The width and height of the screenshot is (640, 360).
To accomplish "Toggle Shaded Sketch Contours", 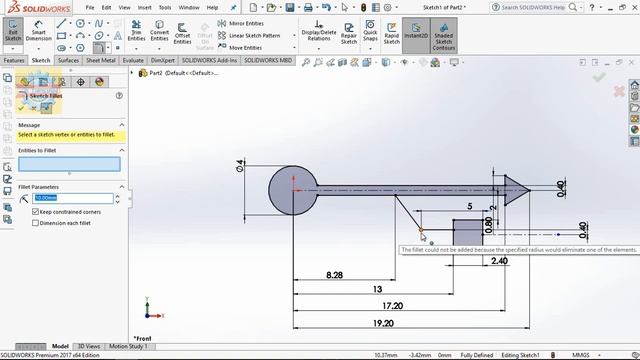I will click(444, 36).
